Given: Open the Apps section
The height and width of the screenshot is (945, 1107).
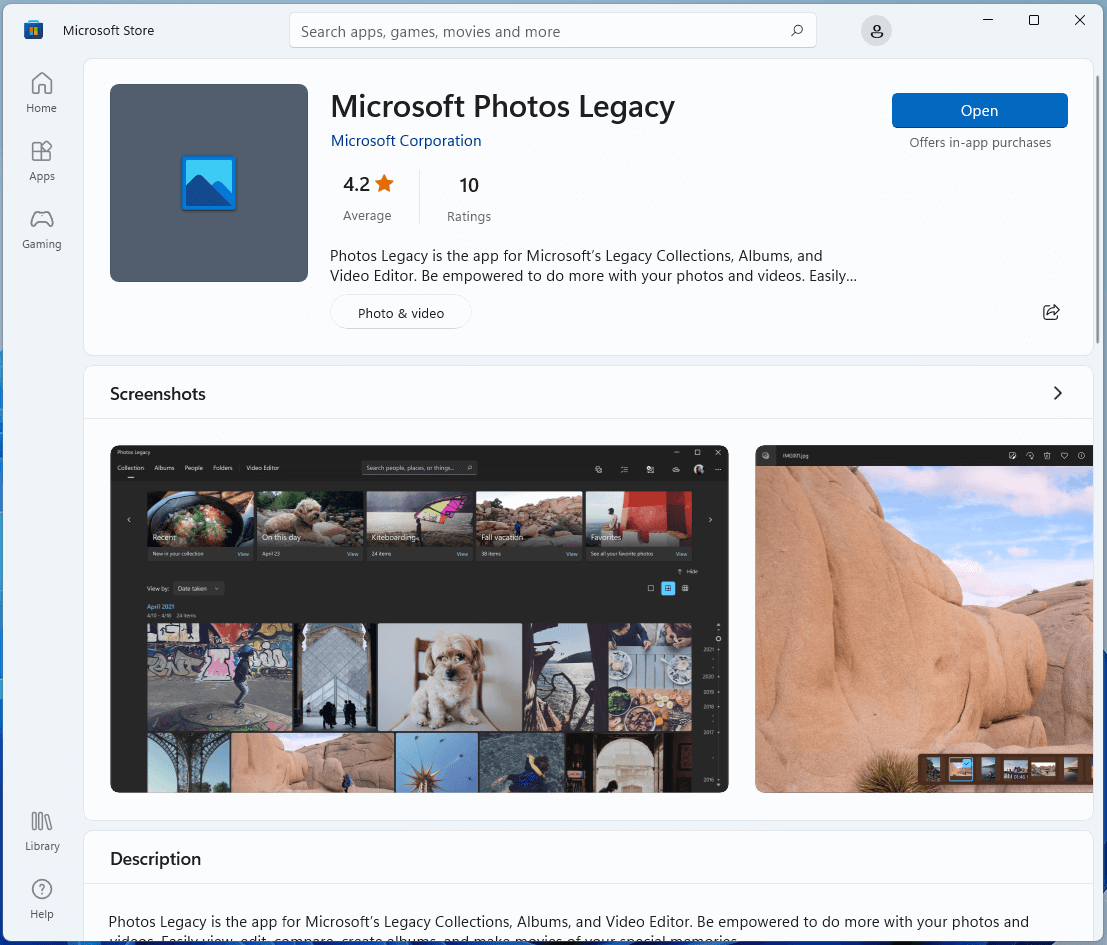Looking at the screenshot, I should (x=42, y=161).
